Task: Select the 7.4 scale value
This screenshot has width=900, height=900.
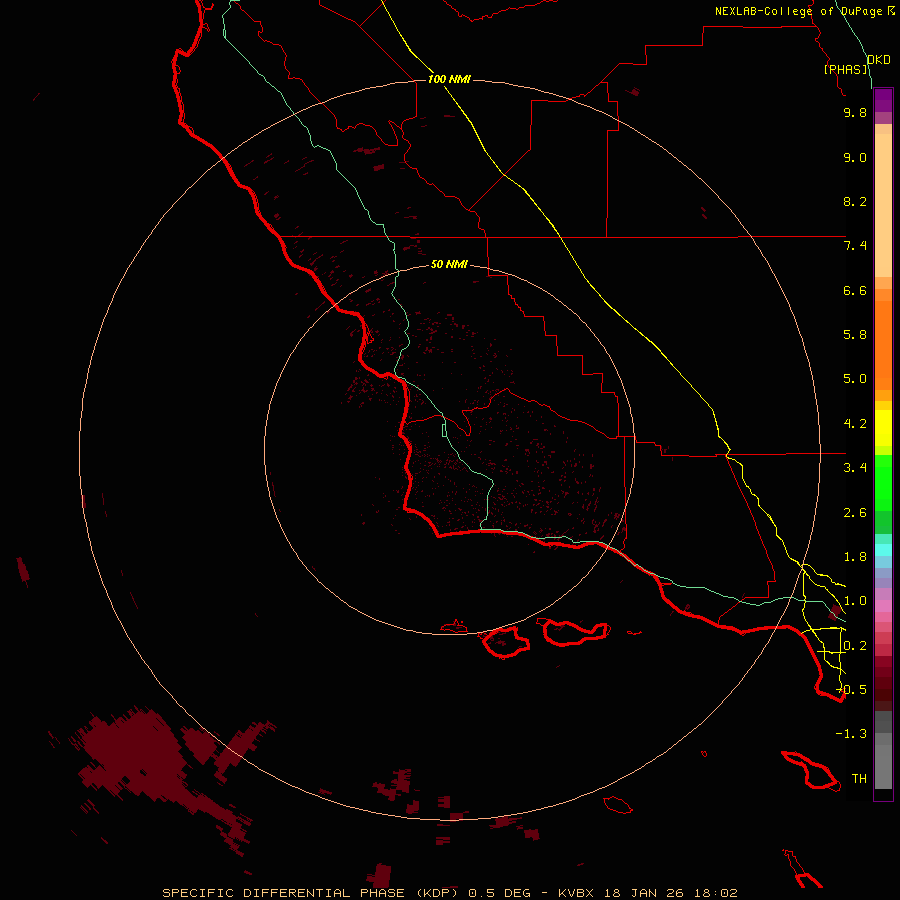Action: [855, 246]
